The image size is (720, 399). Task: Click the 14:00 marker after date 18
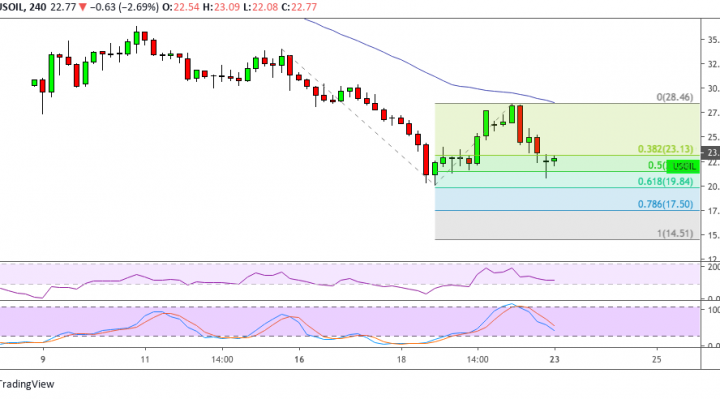[478, 359]
